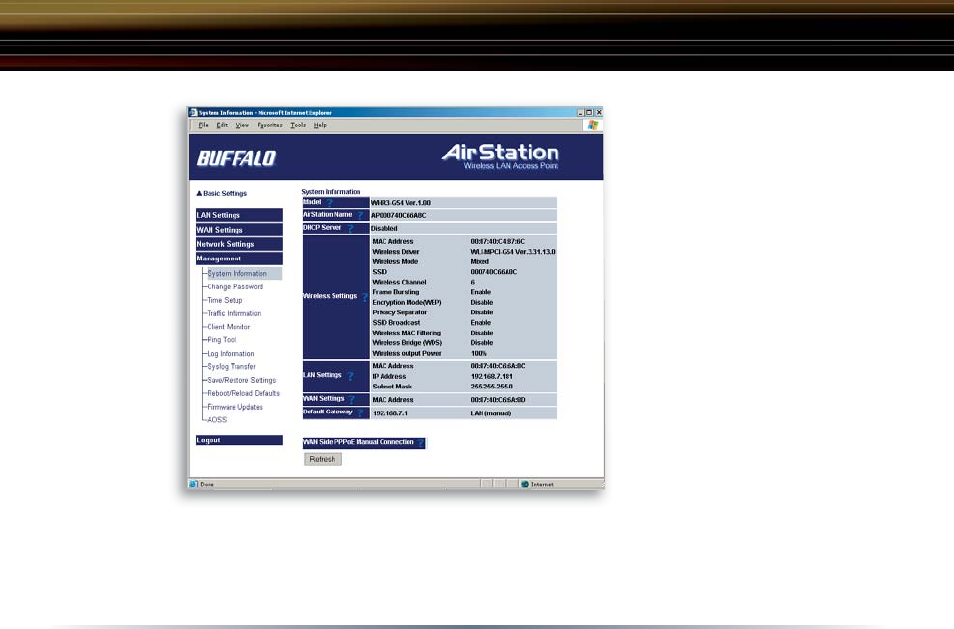The width and height of the screenshot is (954, 629).
Task: Open the View menu
Action: 242,125
